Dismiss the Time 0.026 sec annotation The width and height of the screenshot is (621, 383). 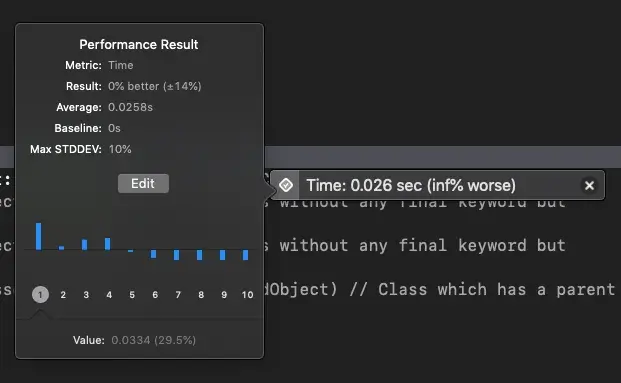[589, 185]
